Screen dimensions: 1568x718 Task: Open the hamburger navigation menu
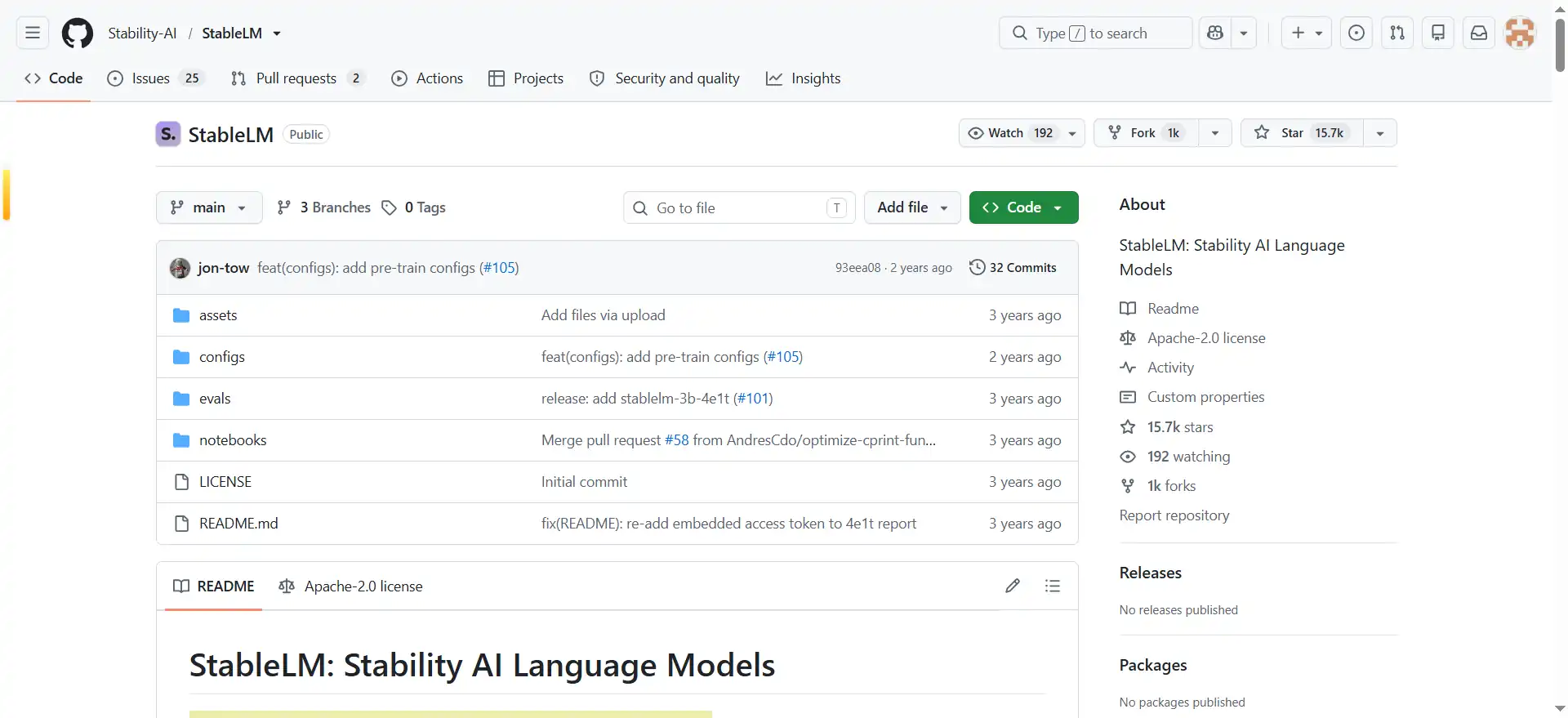pos(33,33)
